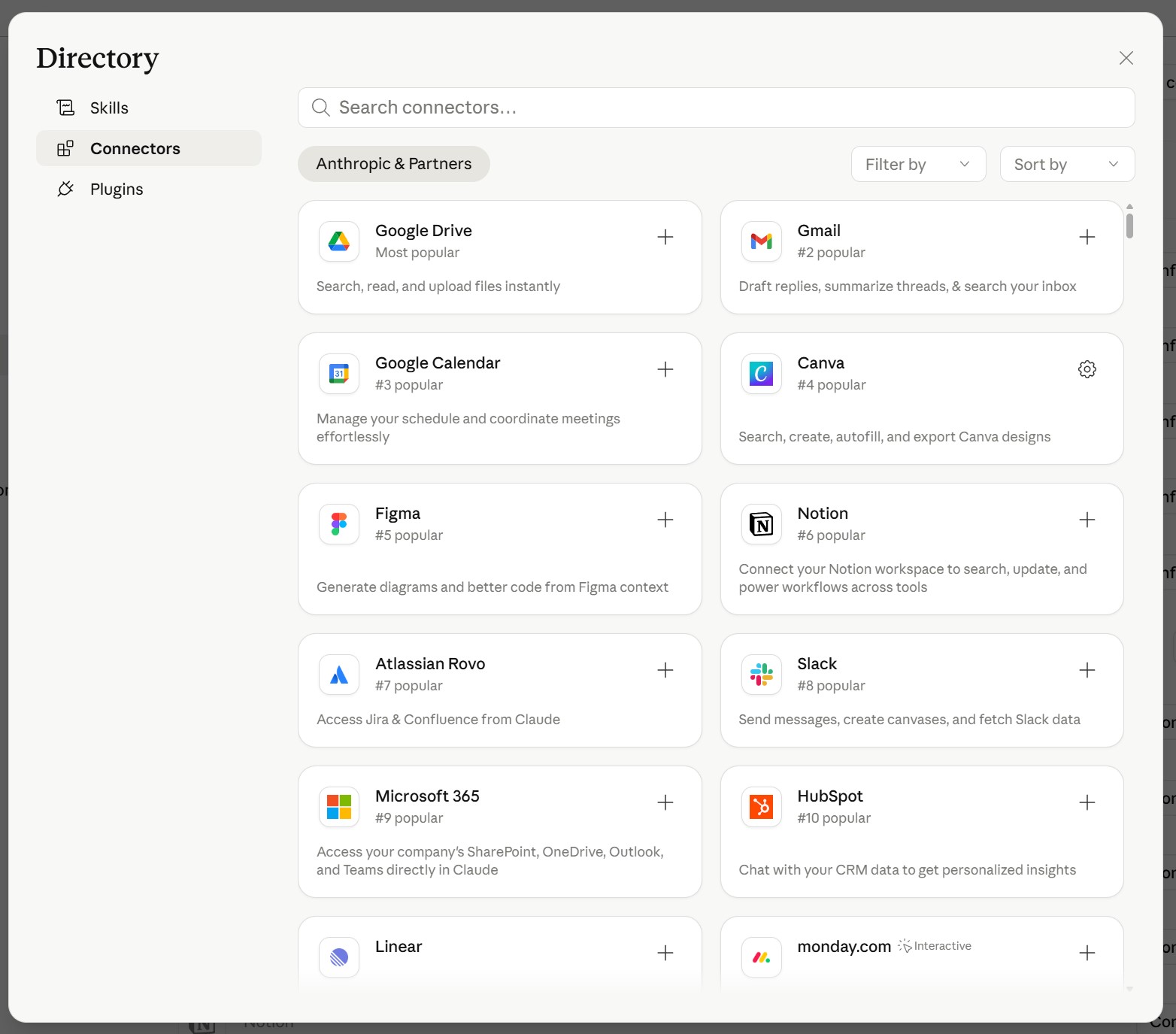1176x1034 pixels.
Task: Open the Skills section
Action: point(149,108)
